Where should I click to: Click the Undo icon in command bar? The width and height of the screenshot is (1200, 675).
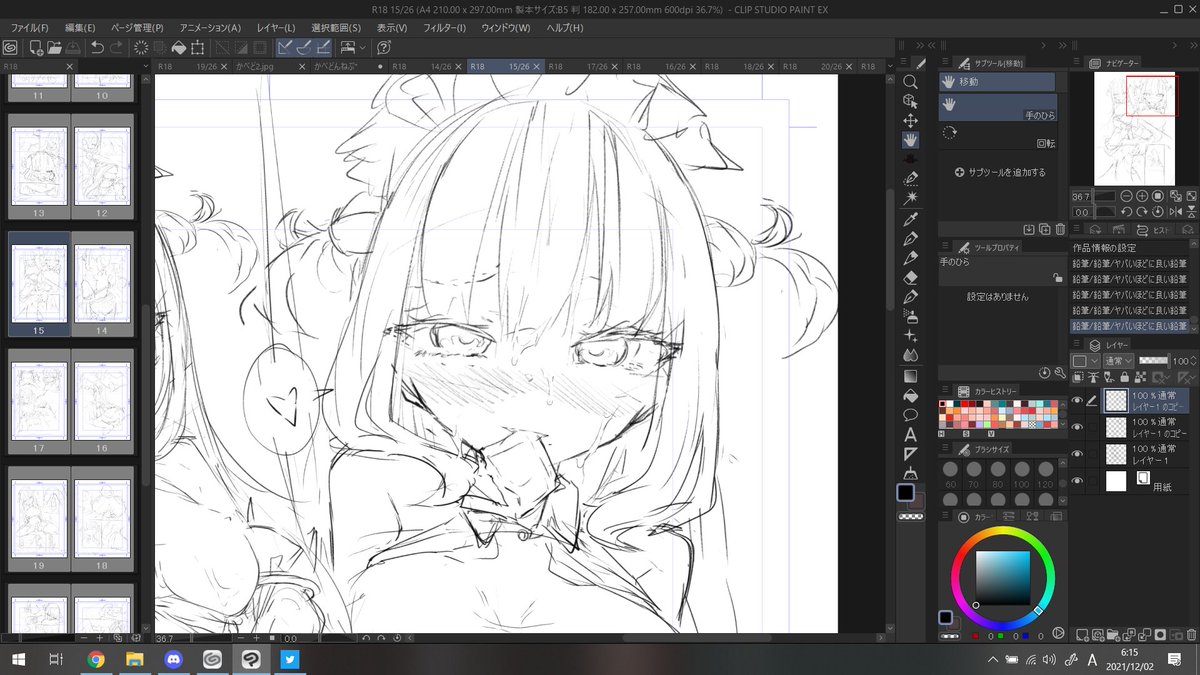point(97,47)
